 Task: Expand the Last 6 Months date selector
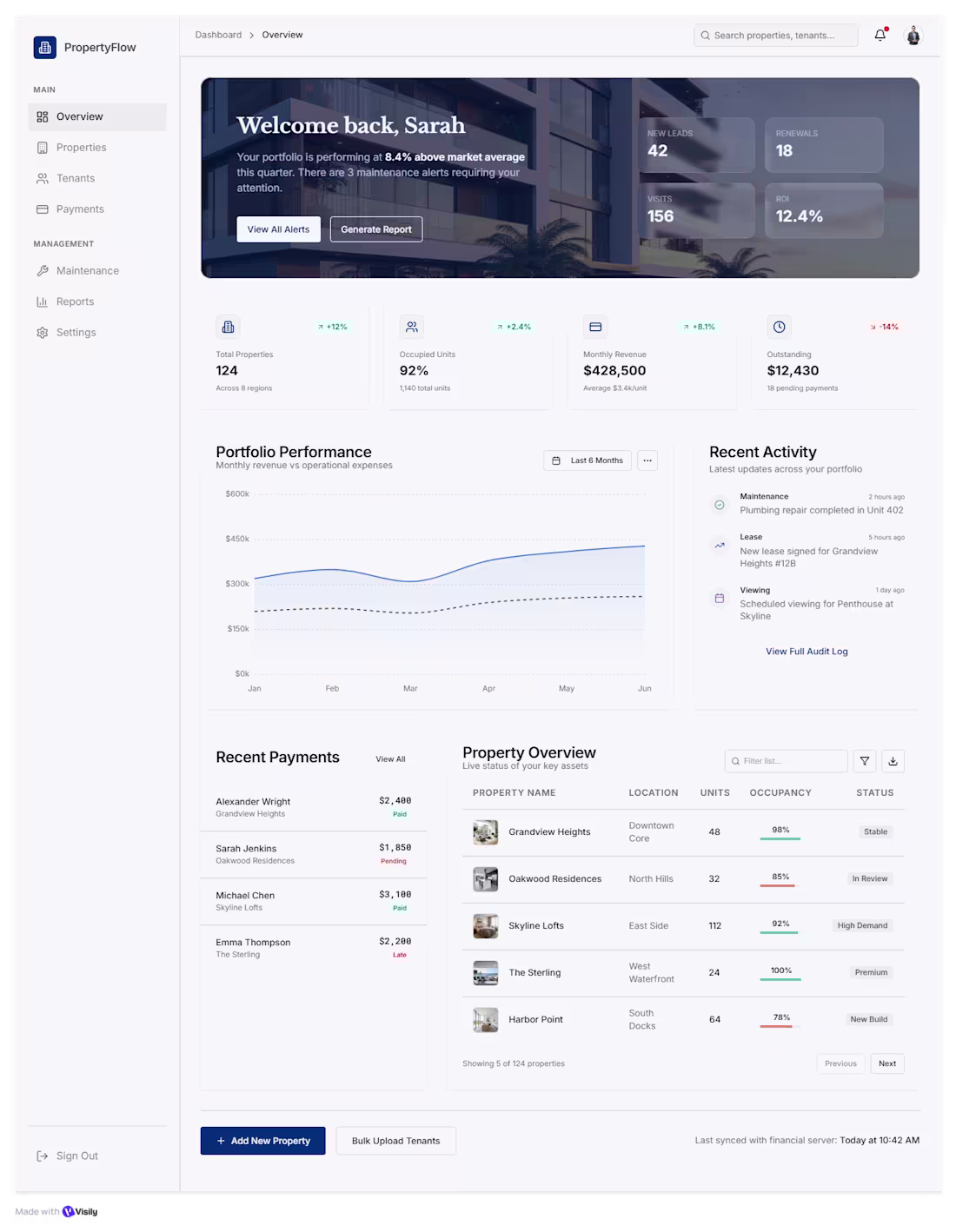click(588, 460)
